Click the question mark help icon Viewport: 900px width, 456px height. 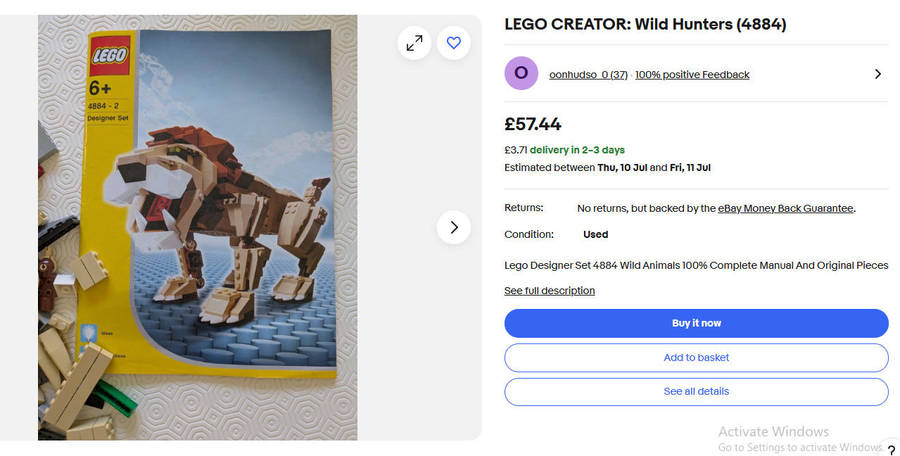pos(891,451)
